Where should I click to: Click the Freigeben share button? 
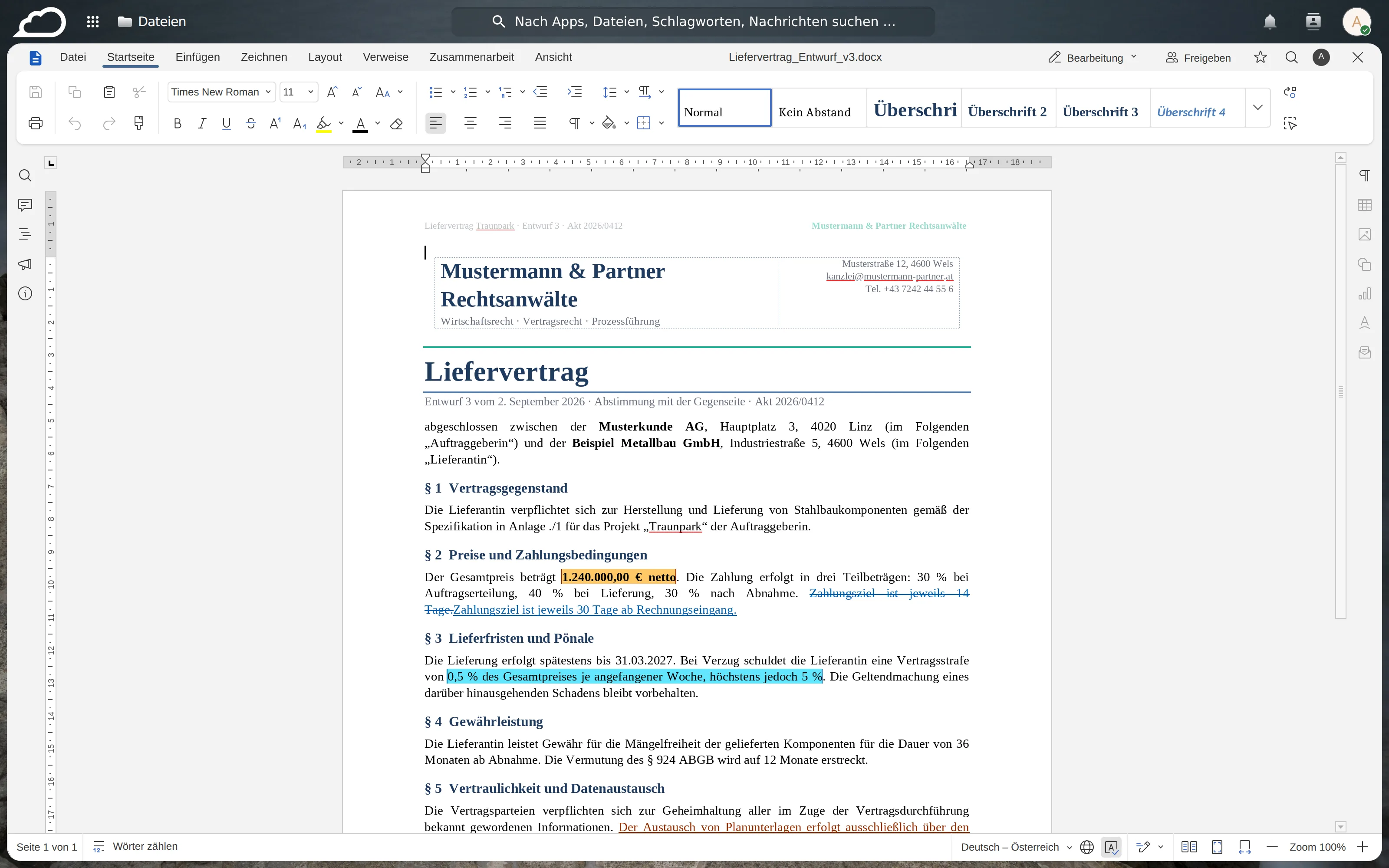pyautogui.click(x=1198, y=57)
